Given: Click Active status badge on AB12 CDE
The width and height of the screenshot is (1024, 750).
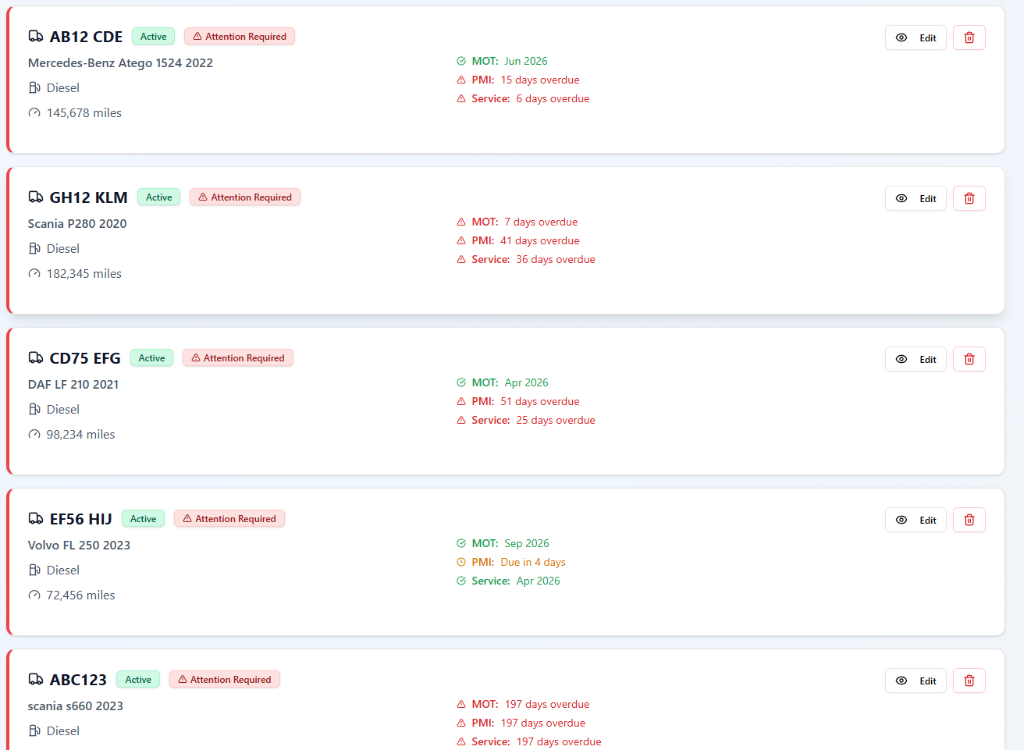Looking at the screenshot, I should point(153,36).
